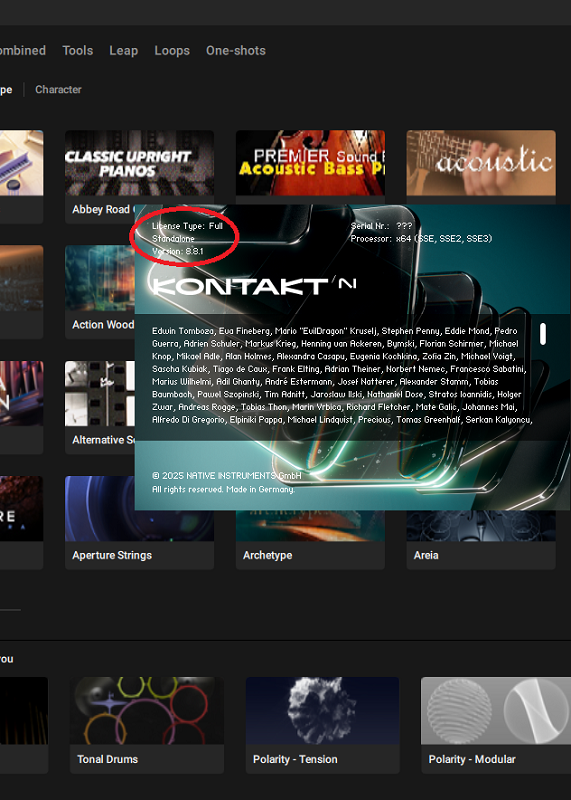The height and width of the screenshot is (800, 571).
Task: Click the Native Instruments N logo
Action: click(346, 283)
